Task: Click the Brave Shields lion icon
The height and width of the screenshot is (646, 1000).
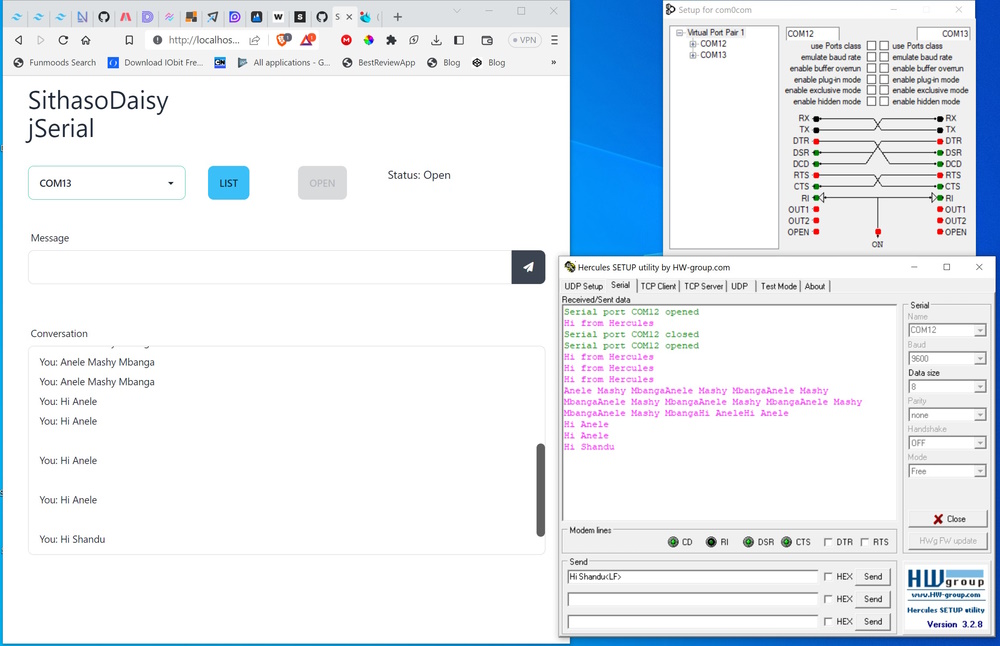Action: (x=281, y=40)
